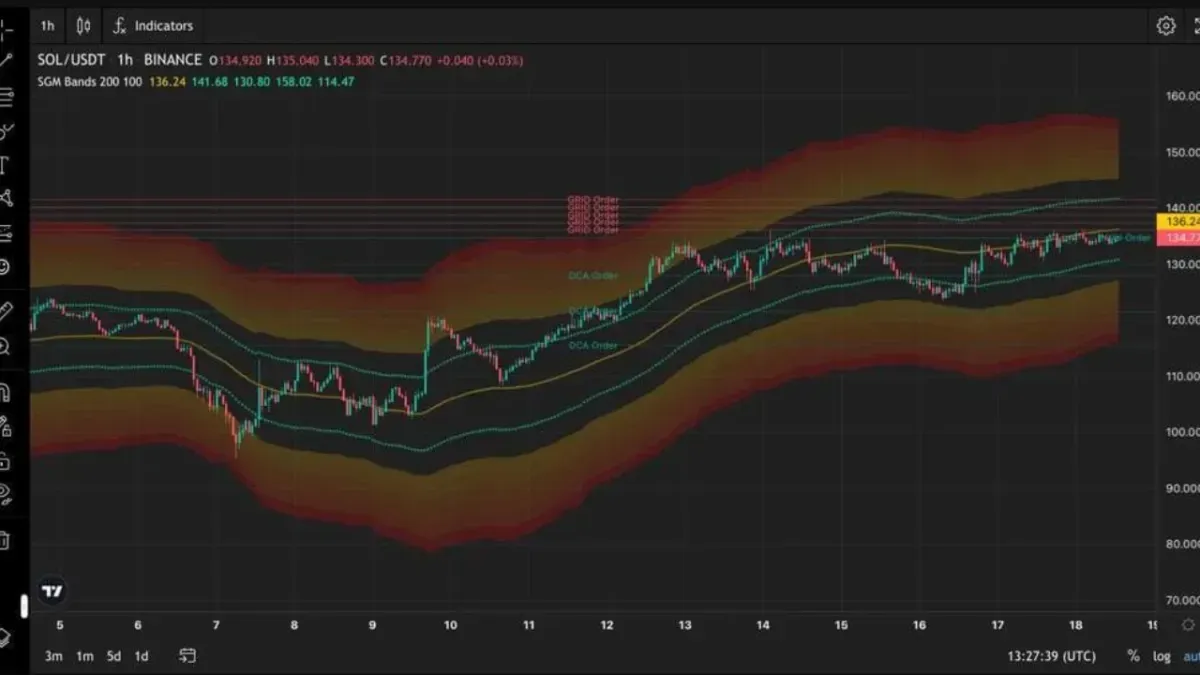
Task: Open chart settings gear
Action: point(1166,26)
